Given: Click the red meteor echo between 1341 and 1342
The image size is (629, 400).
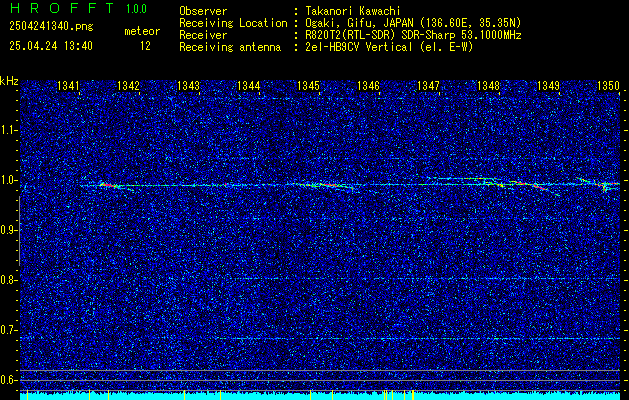Looking at the screenshot, I should pos(108,185).
